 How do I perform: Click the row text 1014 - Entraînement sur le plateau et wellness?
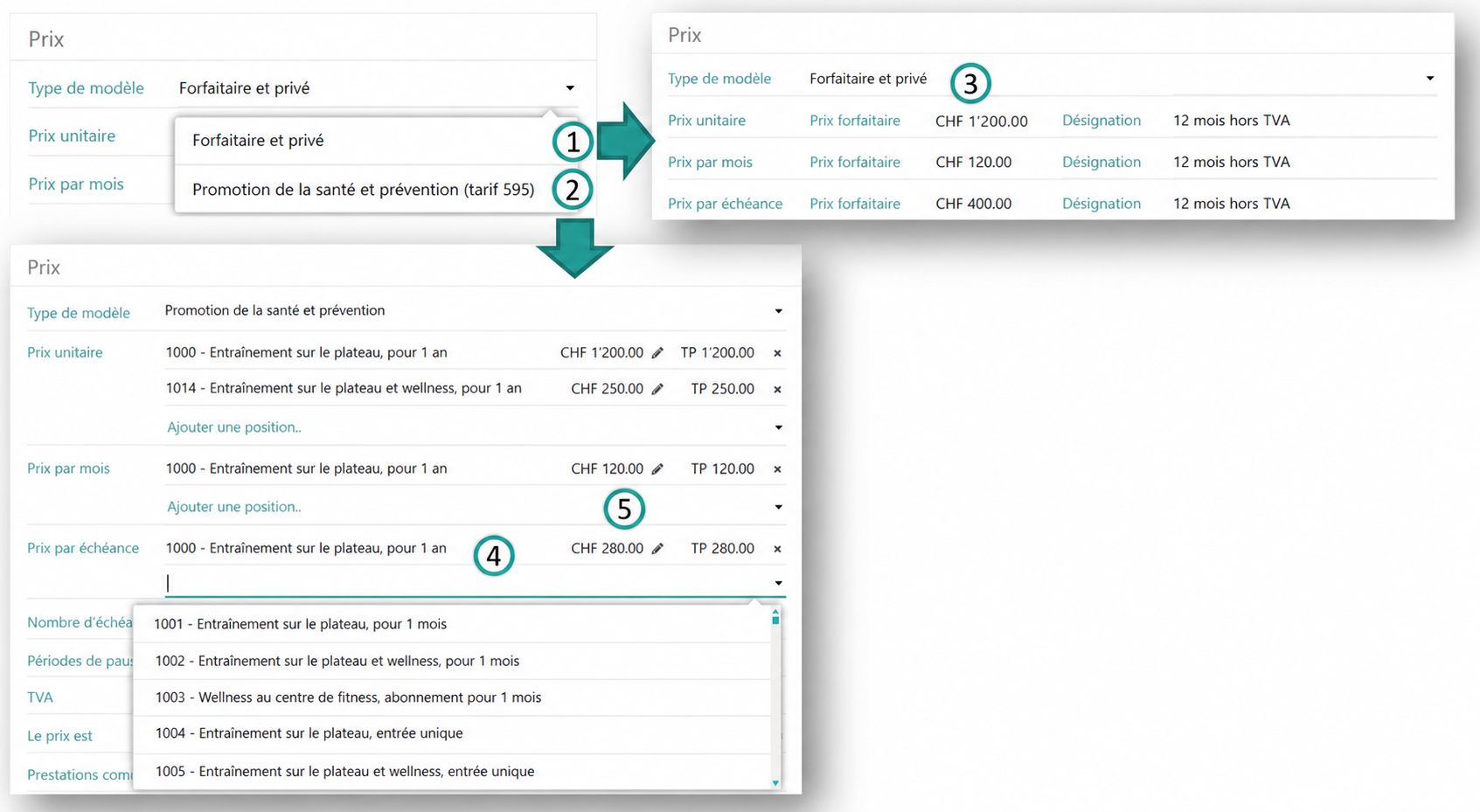click(x=344, y=389)
